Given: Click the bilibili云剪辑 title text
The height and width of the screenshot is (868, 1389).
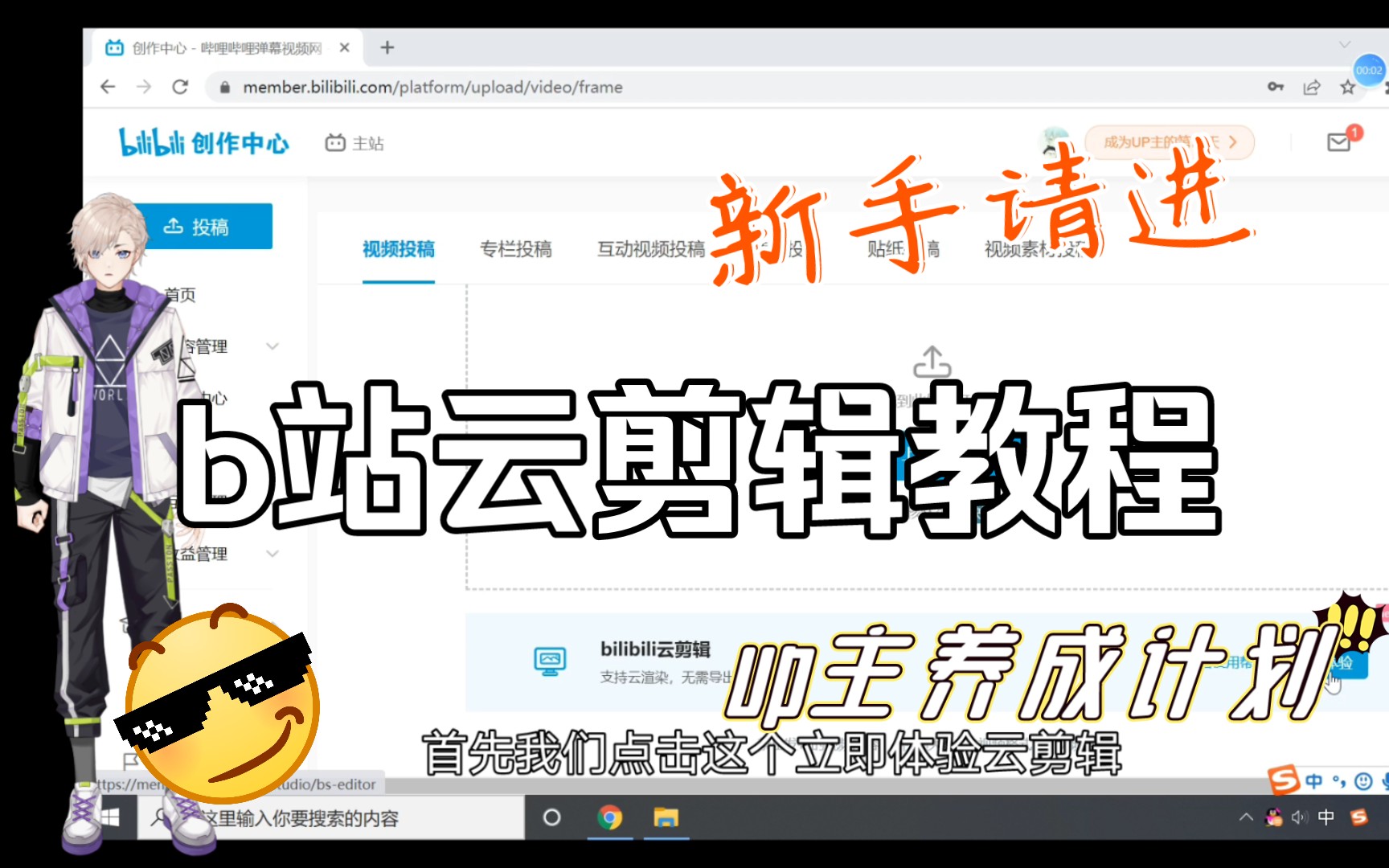Looking at the screenshot, I should coord(655,649).
